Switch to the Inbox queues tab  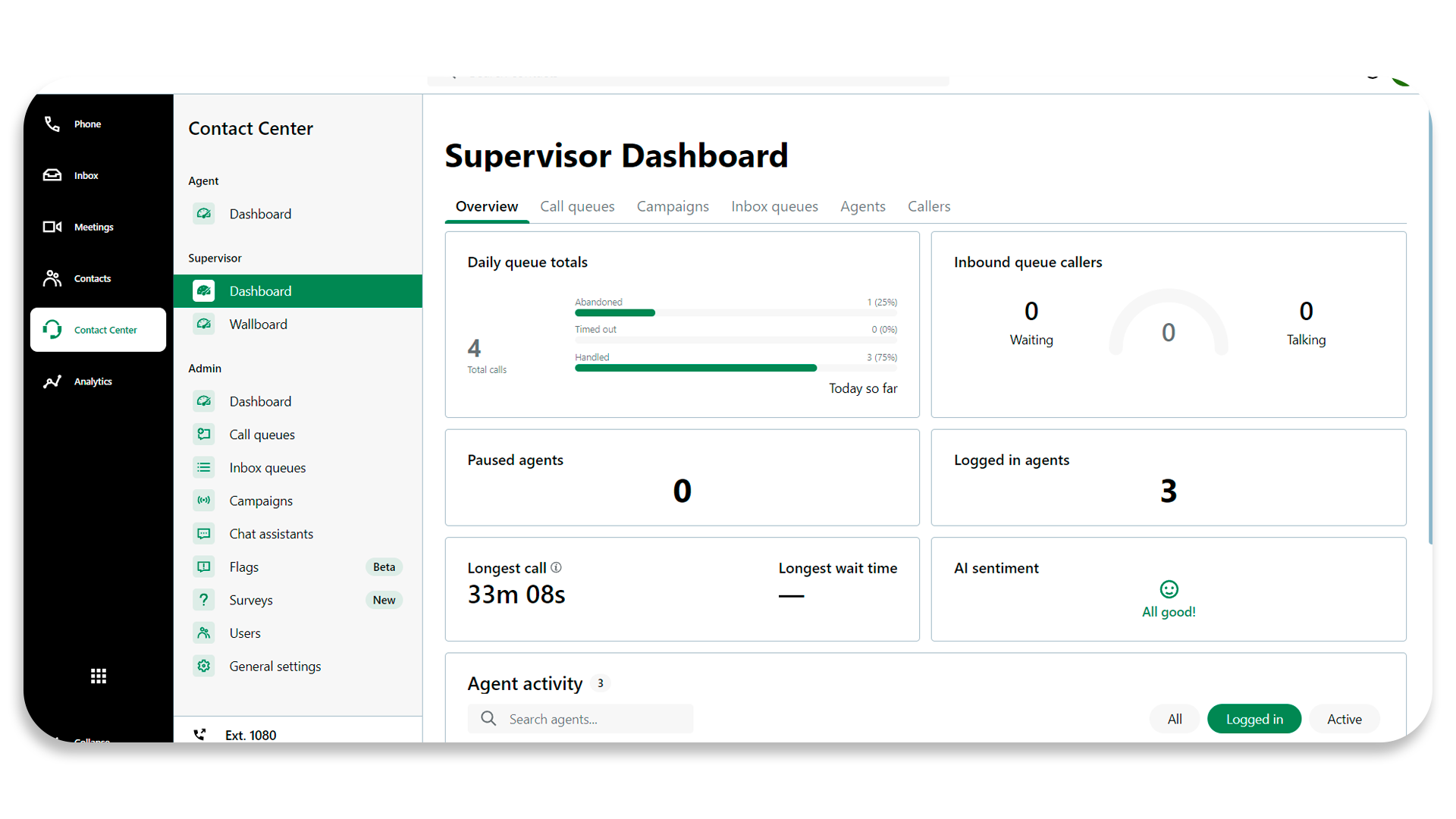[x=774, y=206]
